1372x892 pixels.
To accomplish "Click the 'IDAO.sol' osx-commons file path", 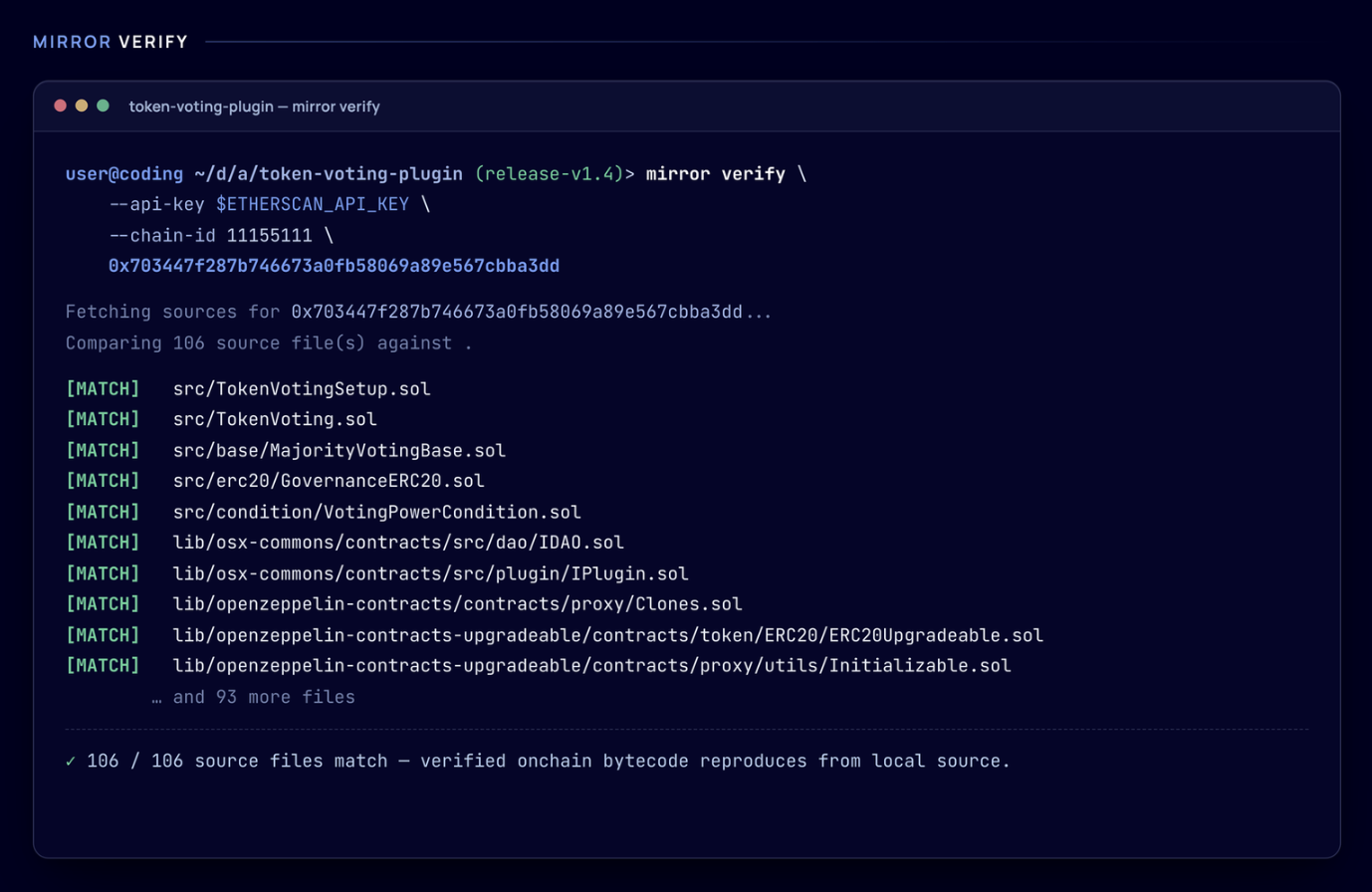I will tap(398, 543).
